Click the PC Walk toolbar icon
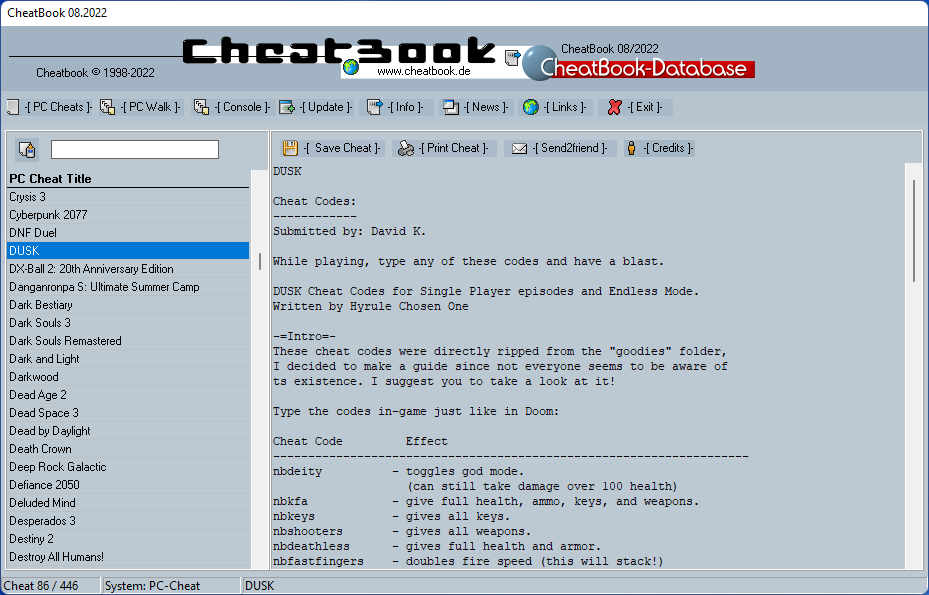 (x=106, y=107)
